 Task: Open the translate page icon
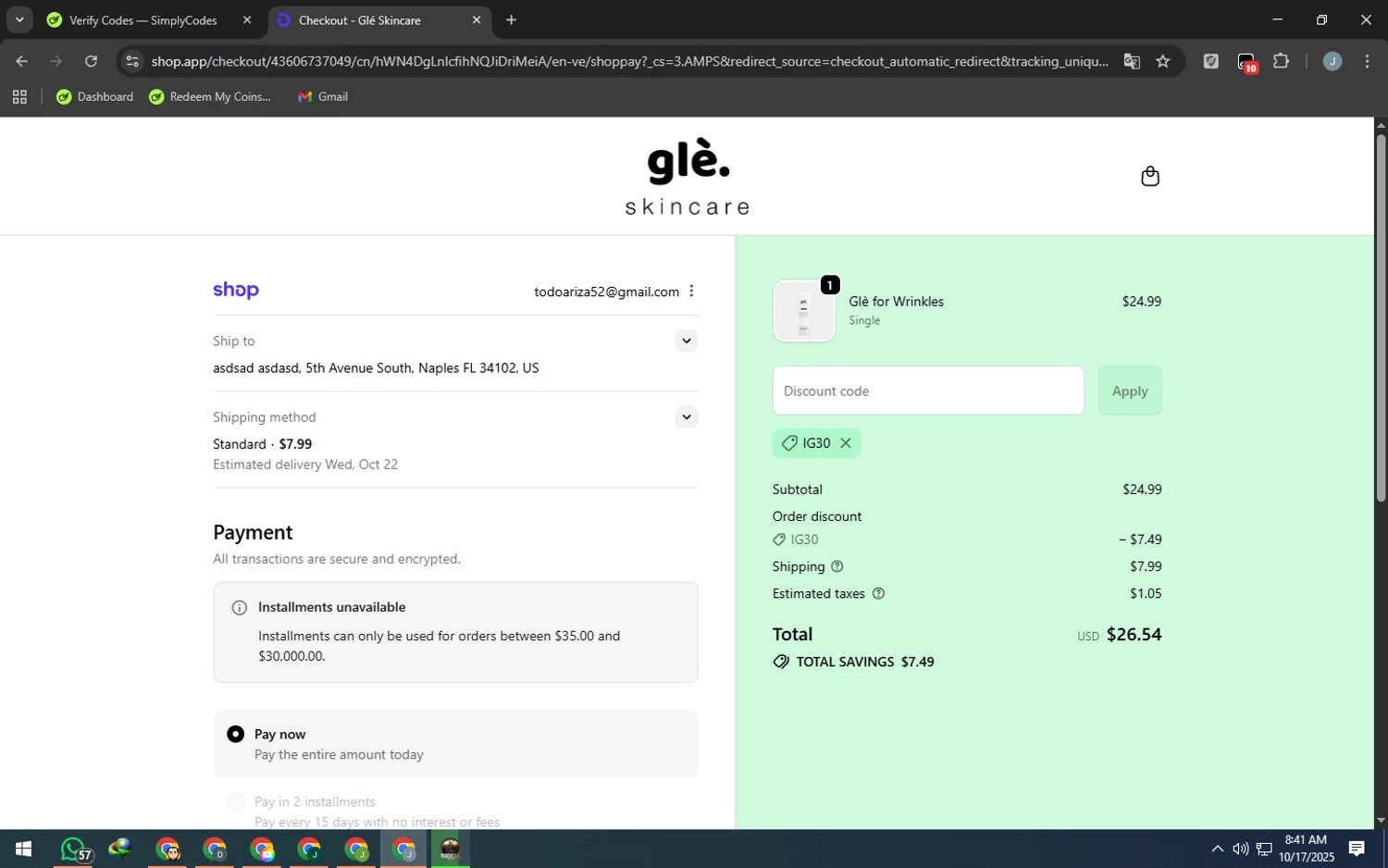pos(1131,61)
